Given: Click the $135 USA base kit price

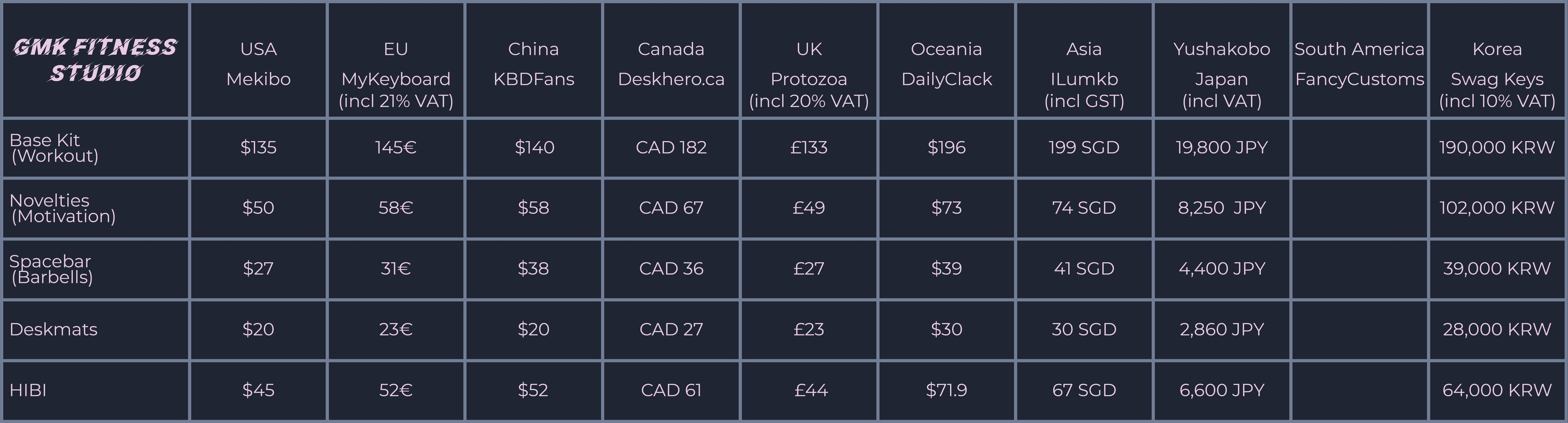Looking at the screenshot, I should pos(258,147).
